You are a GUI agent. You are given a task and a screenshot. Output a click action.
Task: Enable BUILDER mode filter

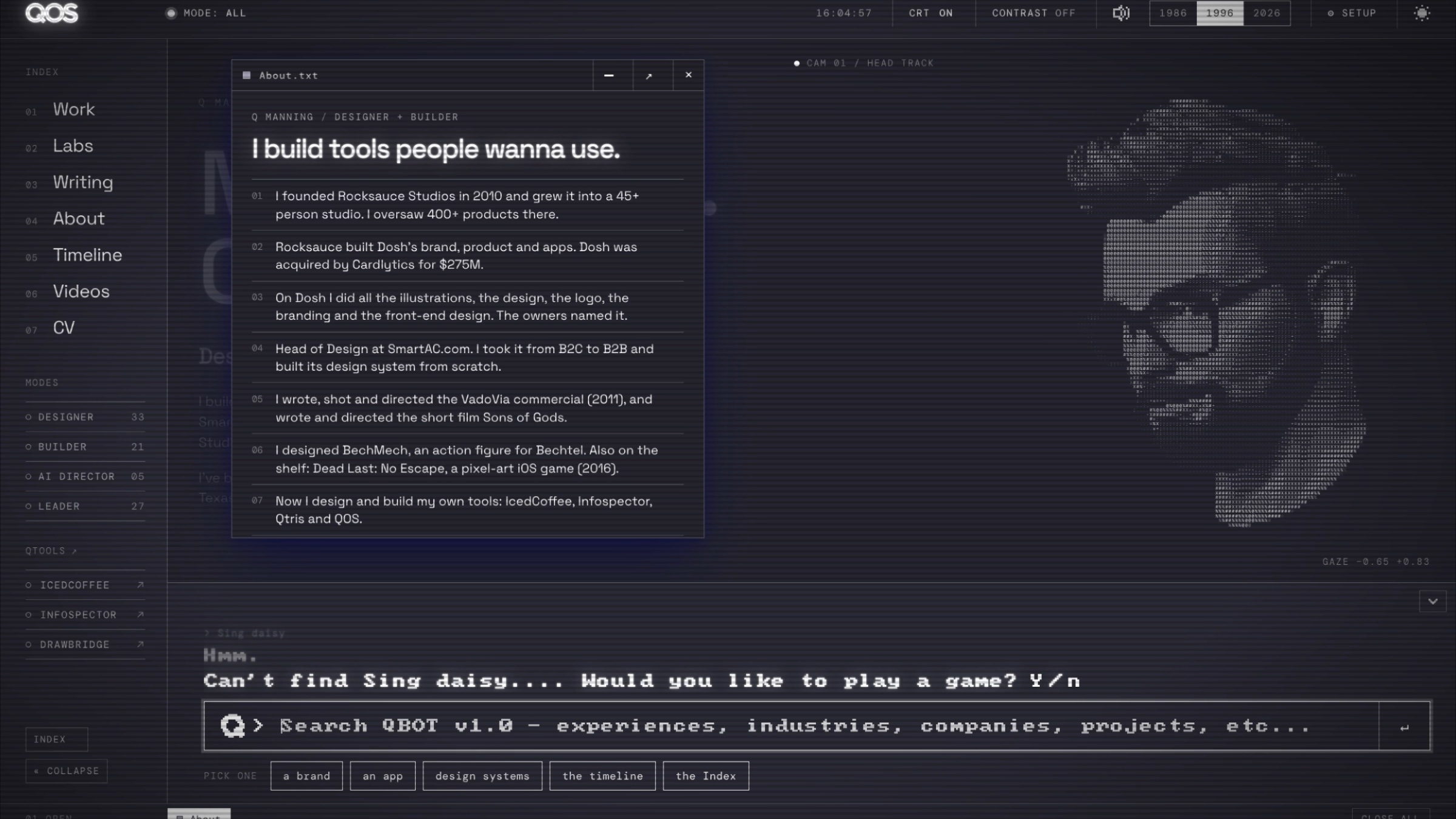[x=85, y=447]
